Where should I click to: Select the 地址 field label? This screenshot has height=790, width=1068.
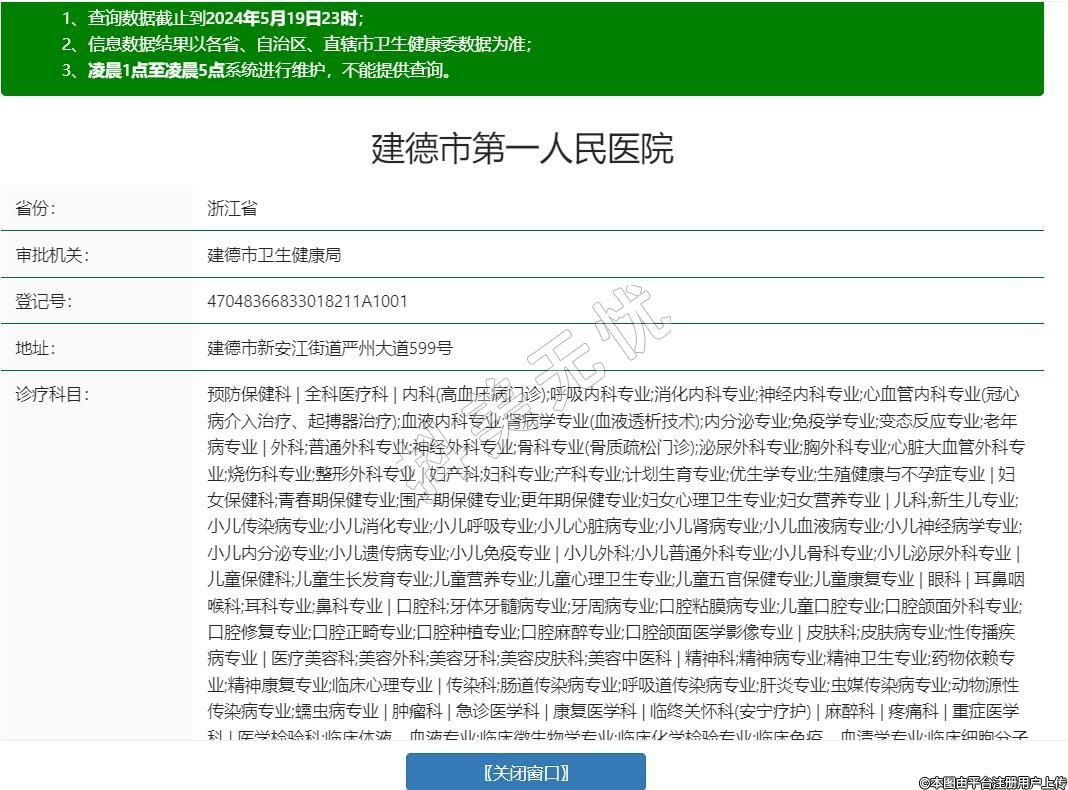[35, 348]
